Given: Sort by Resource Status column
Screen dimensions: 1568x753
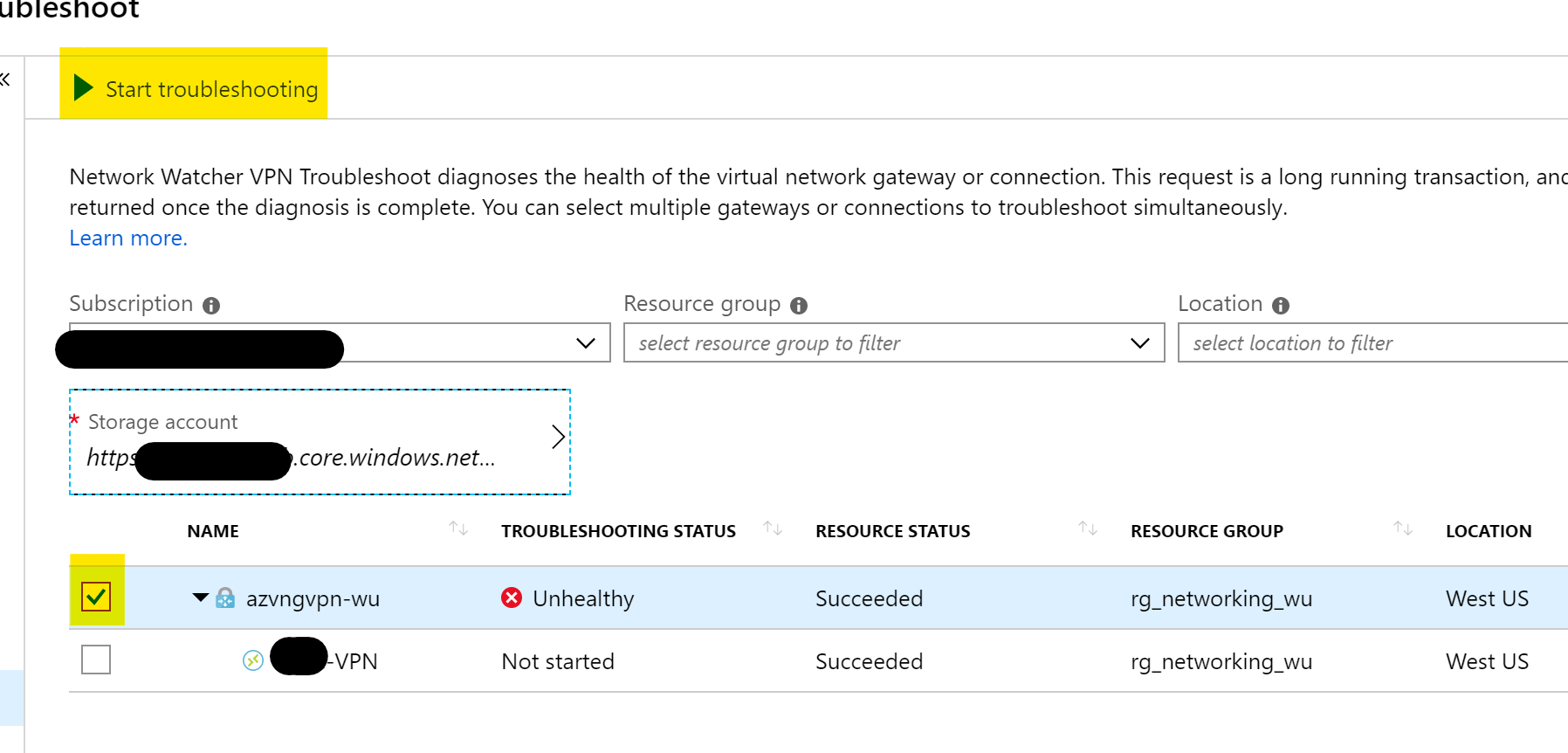Looking at the screenshot, I should tap(1088, 528).
